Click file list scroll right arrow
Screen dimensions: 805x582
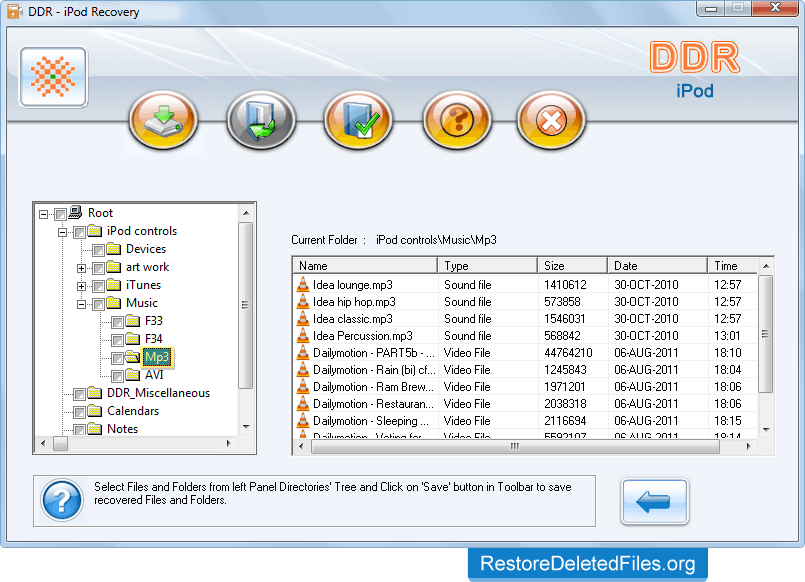[x=749, y=446]
